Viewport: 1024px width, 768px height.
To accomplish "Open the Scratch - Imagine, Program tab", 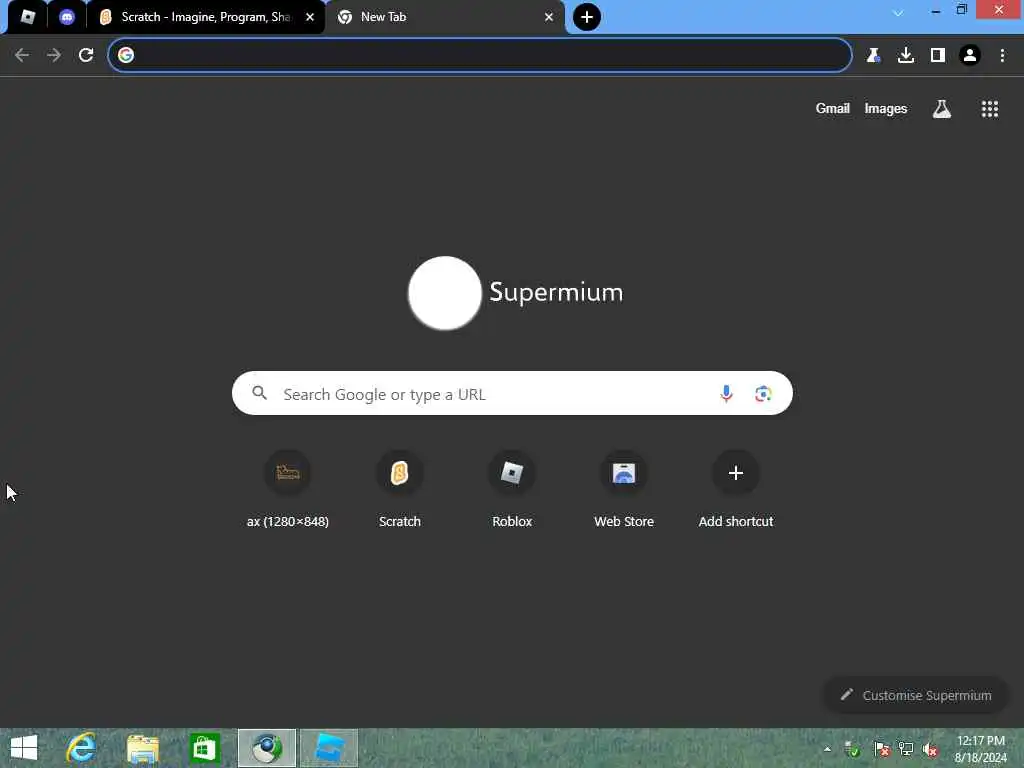I will (x=205, y=17).
